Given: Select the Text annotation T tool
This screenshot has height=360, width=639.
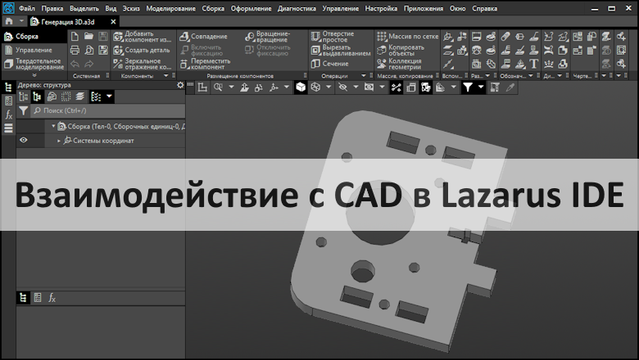Looking at the screenshot, I should tap(534, 64).
